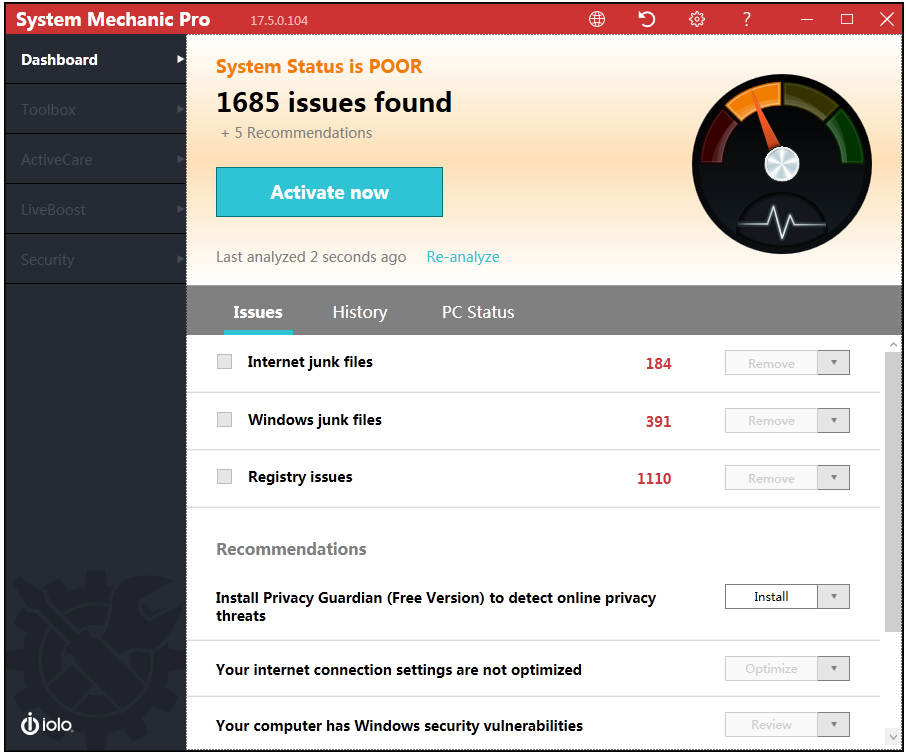Expand the dropdown next to Install button
906x755 pixels.
pyautogui.click(x=834, y=597)
